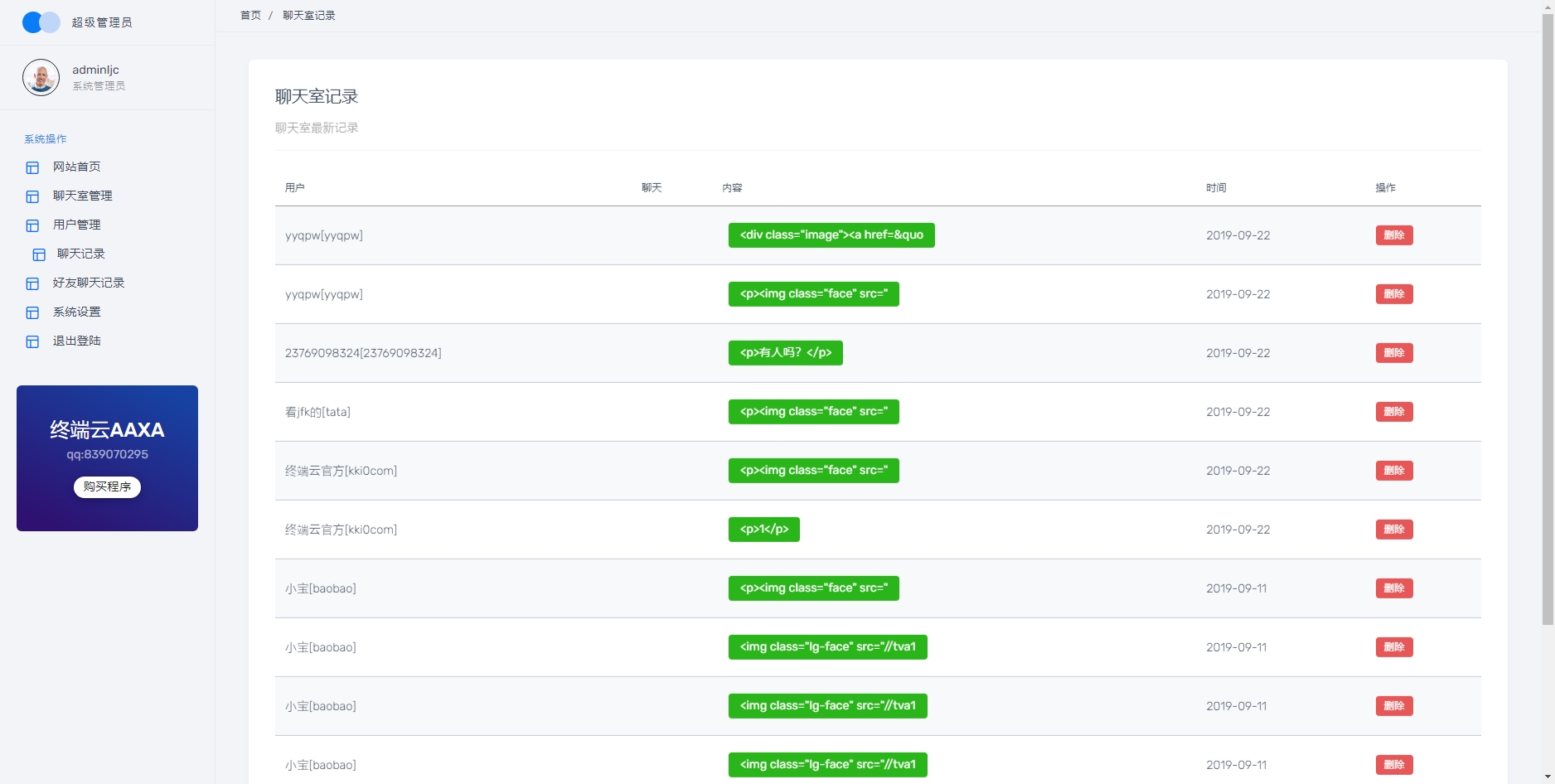Click the green <p>有人吗?</p> content tag

point(785,353)
